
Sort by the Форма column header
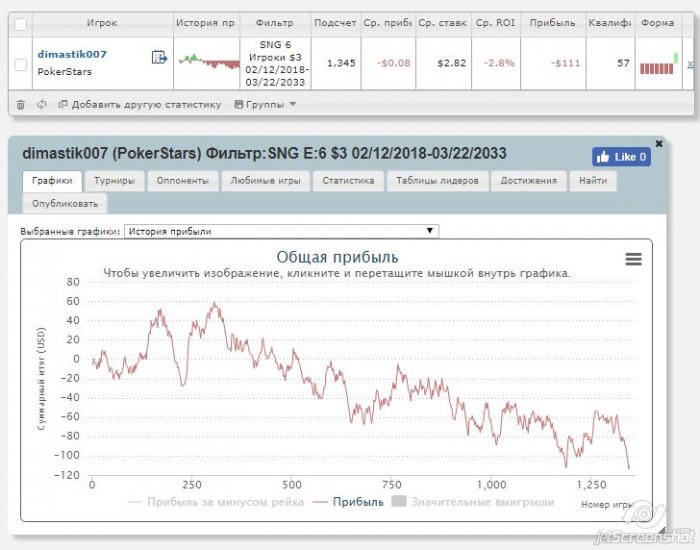coord(658,23)
